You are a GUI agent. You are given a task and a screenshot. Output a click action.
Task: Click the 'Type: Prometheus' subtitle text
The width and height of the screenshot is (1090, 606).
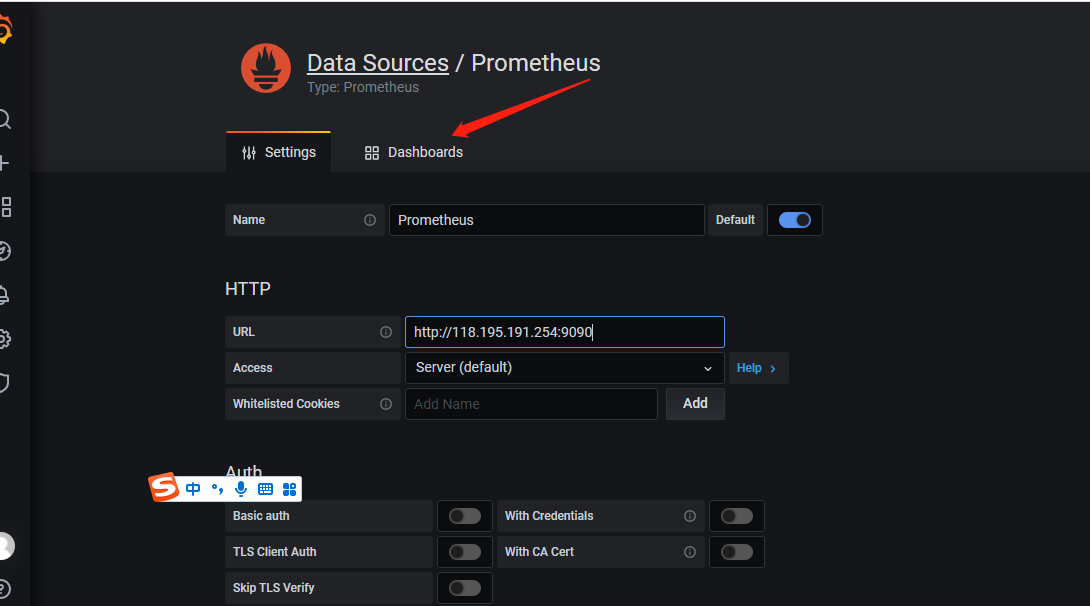pos(363,88)
